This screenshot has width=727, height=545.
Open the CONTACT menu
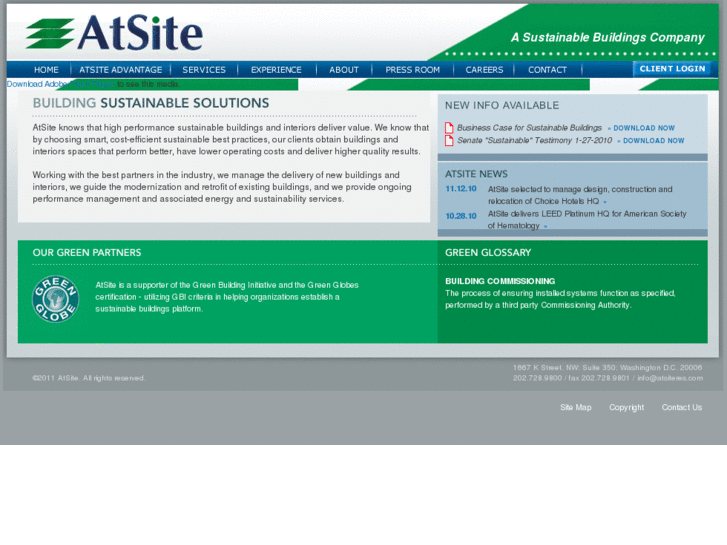pyautogui.click(x=548, y=70)
